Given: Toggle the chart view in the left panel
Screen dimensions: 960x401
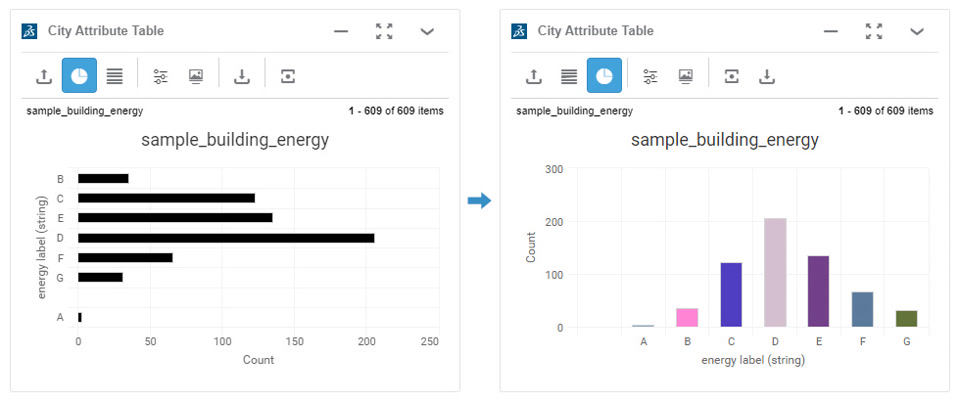Looking at the screenshot, I should point(79,76).
